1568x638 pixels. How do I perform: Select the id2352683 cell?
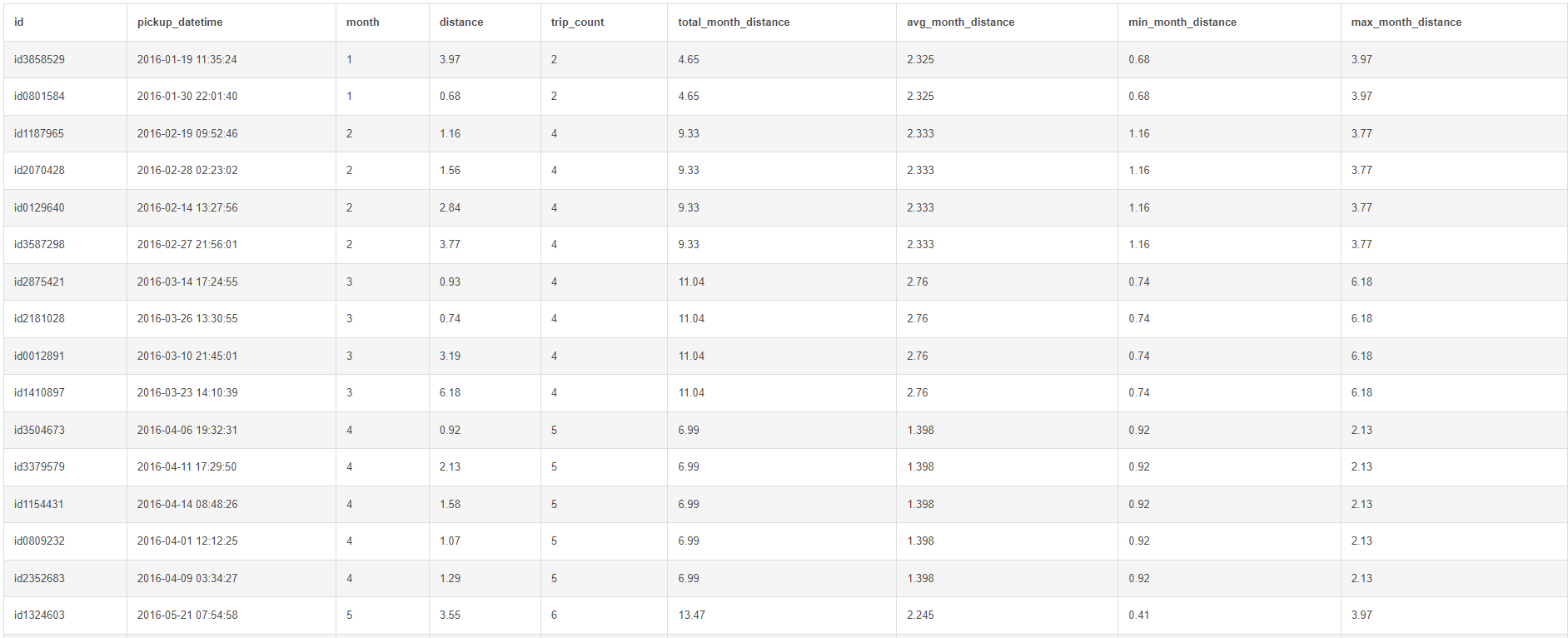pos(39,579)
